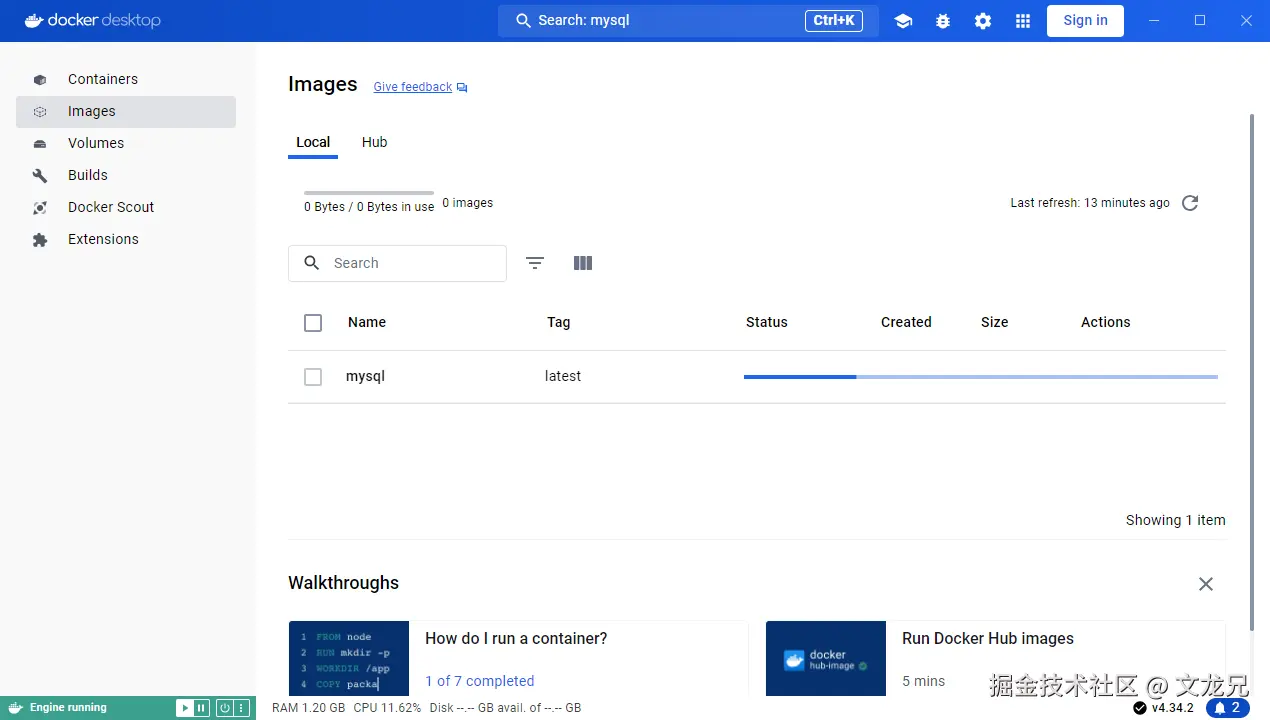Sort by the Status column header

767,322
